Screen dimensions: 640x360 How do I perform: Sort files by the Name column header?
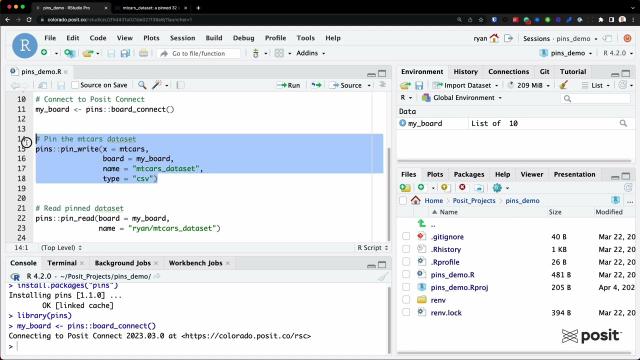click(448, 212)
